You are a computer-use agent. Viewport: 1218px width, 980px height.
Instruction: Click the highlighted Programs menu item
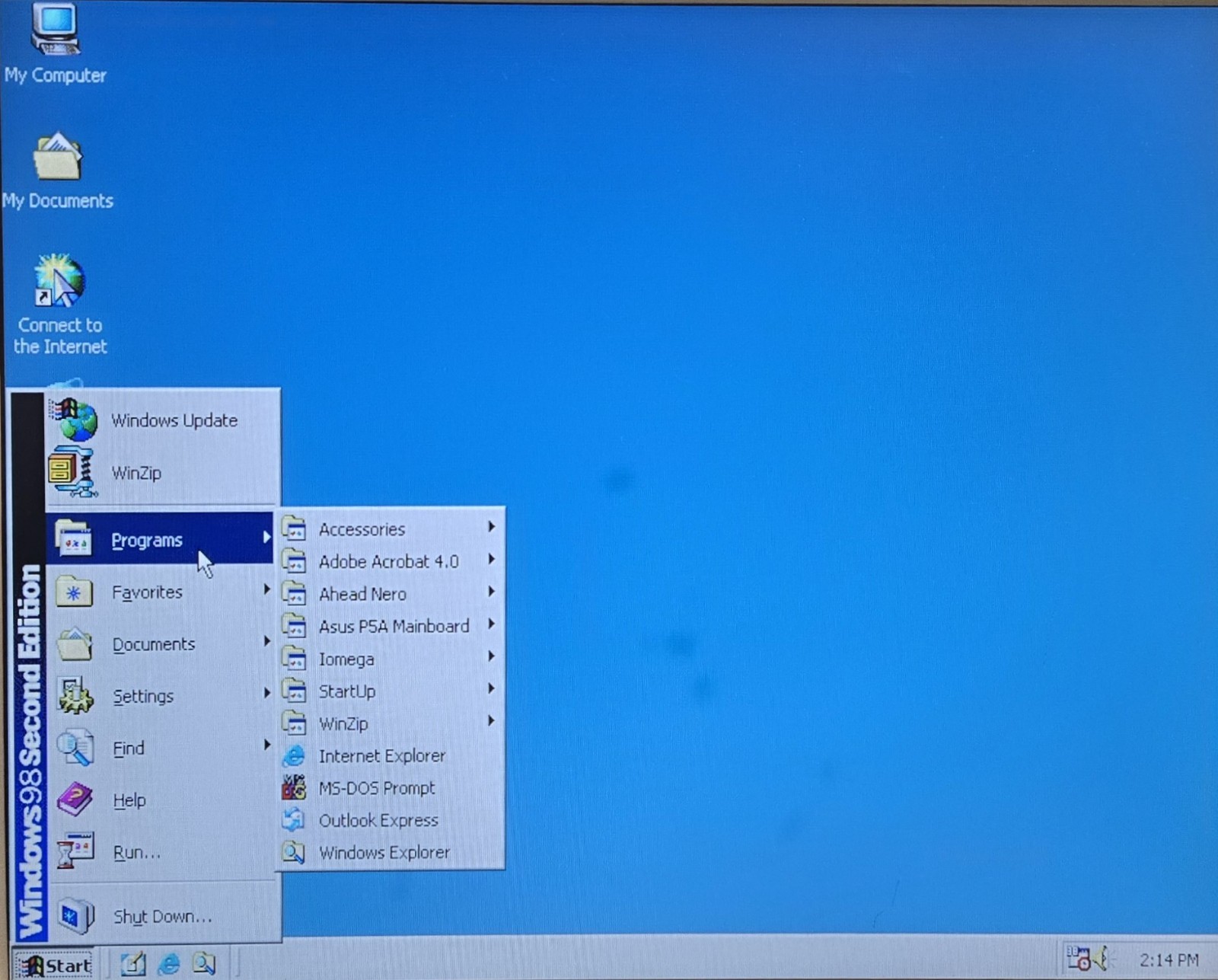pos(160,539)
